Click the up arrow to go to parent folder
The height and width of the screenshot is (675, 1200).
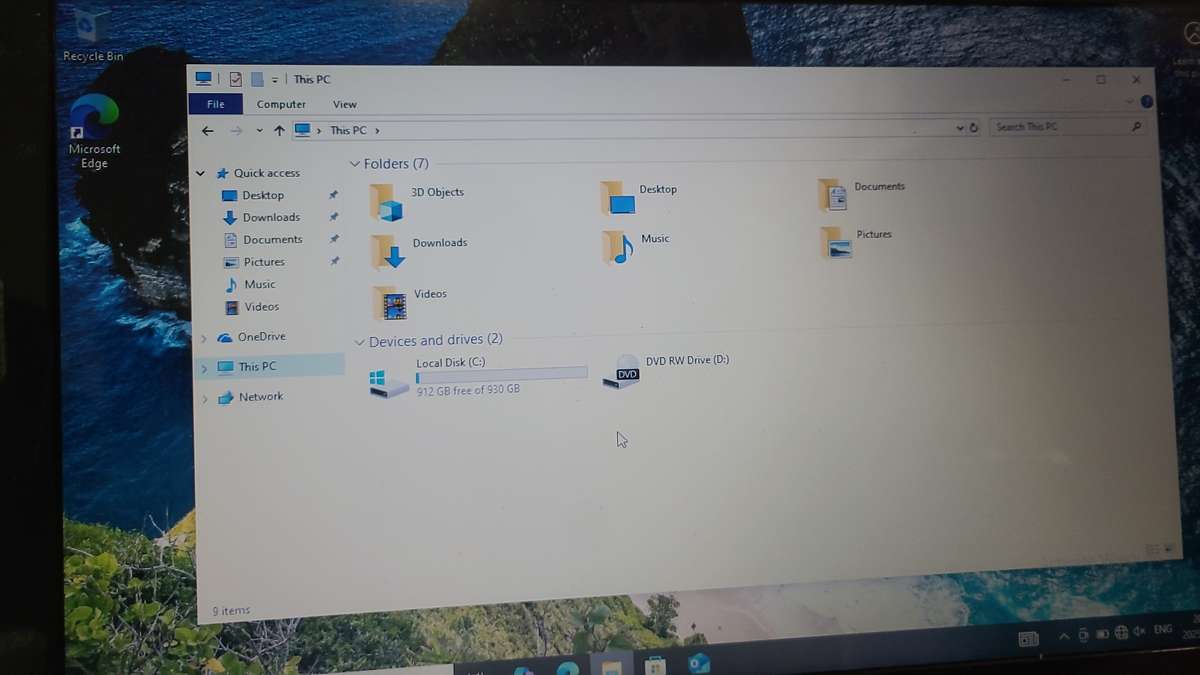278,130
